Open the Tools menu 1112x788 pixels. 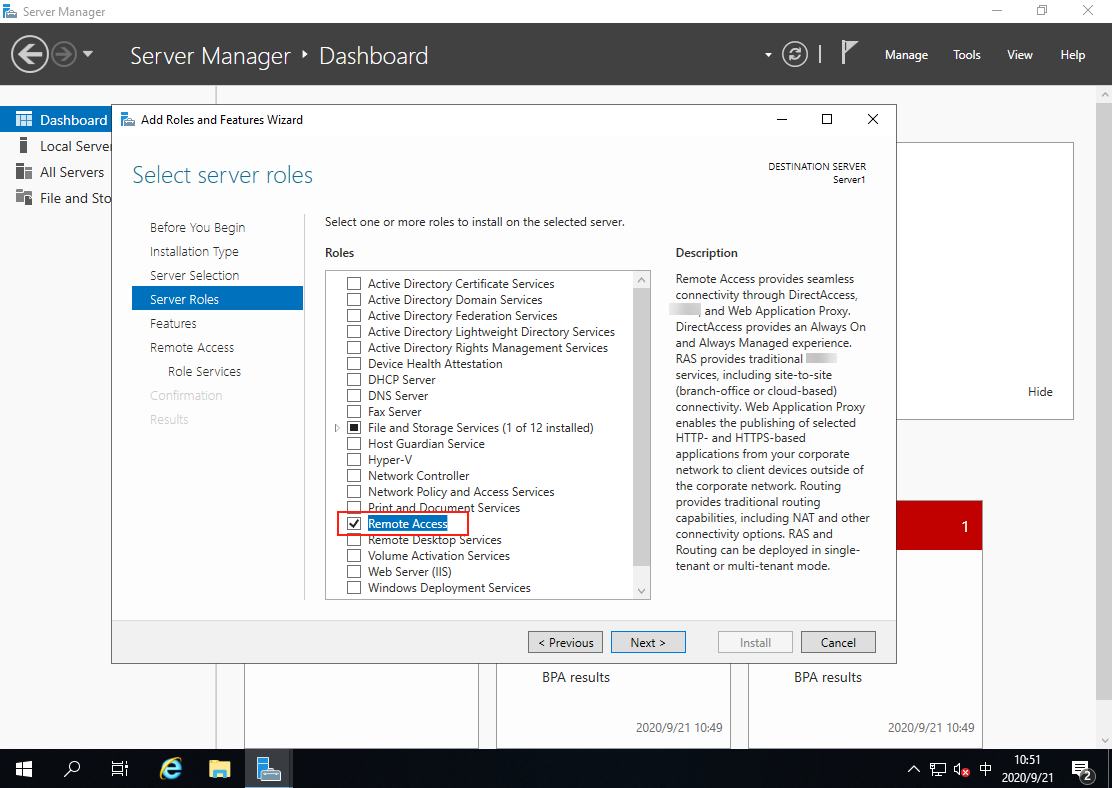pos(966,55)
